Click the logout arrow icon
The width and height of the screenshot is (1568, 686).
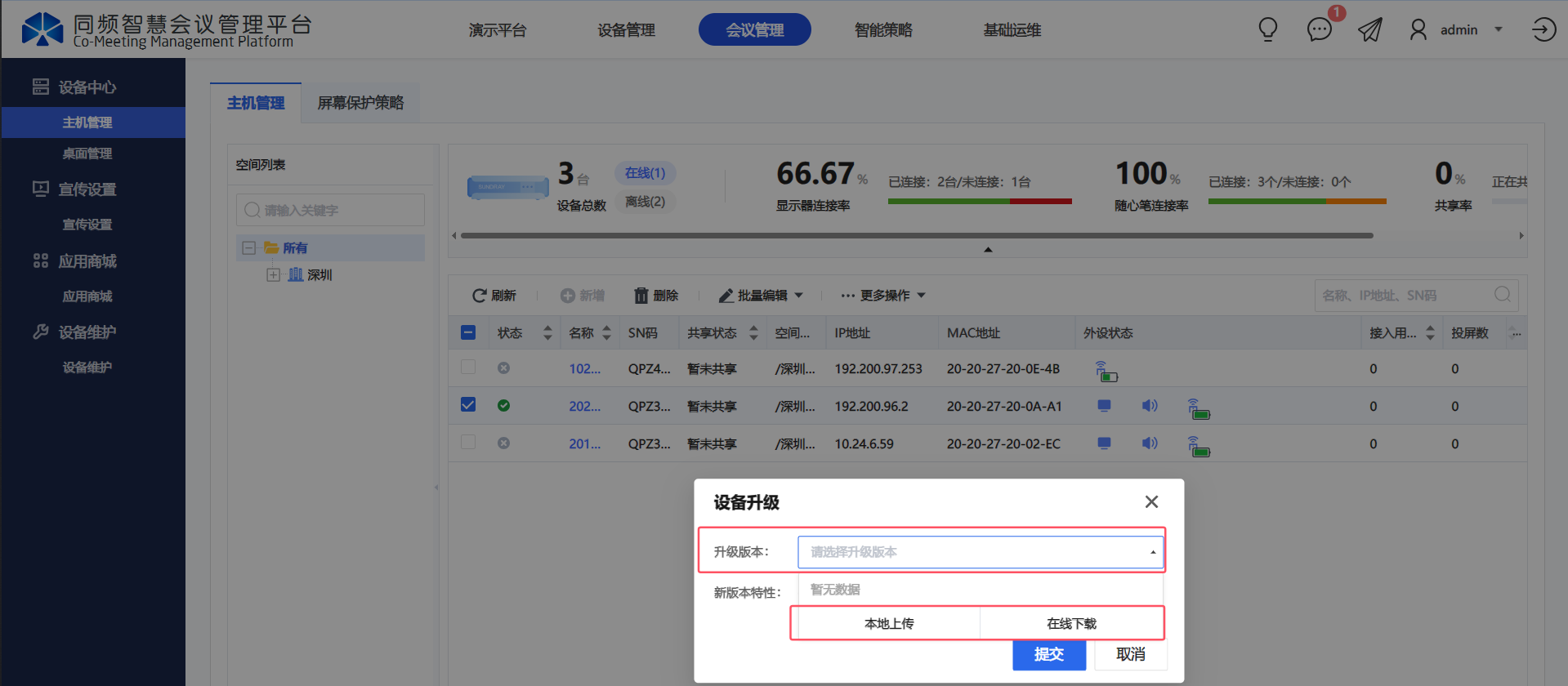(1543, 30)
